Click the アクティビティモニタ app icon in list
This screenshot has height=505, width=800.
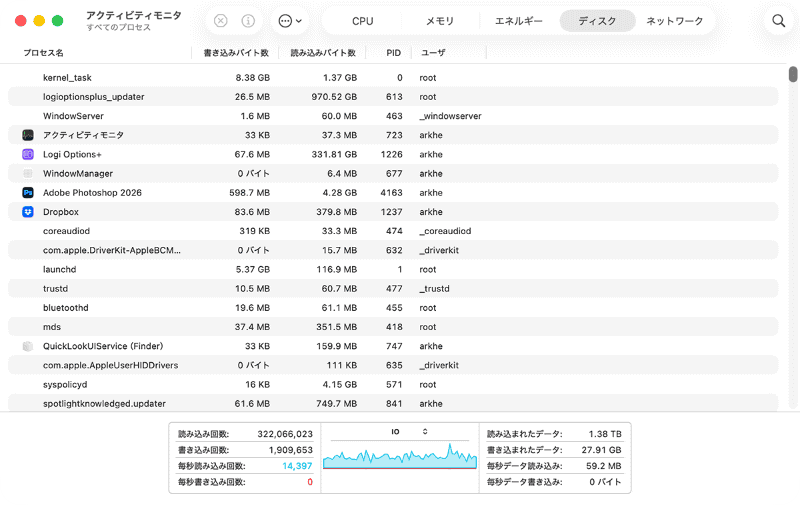(28, 135)
